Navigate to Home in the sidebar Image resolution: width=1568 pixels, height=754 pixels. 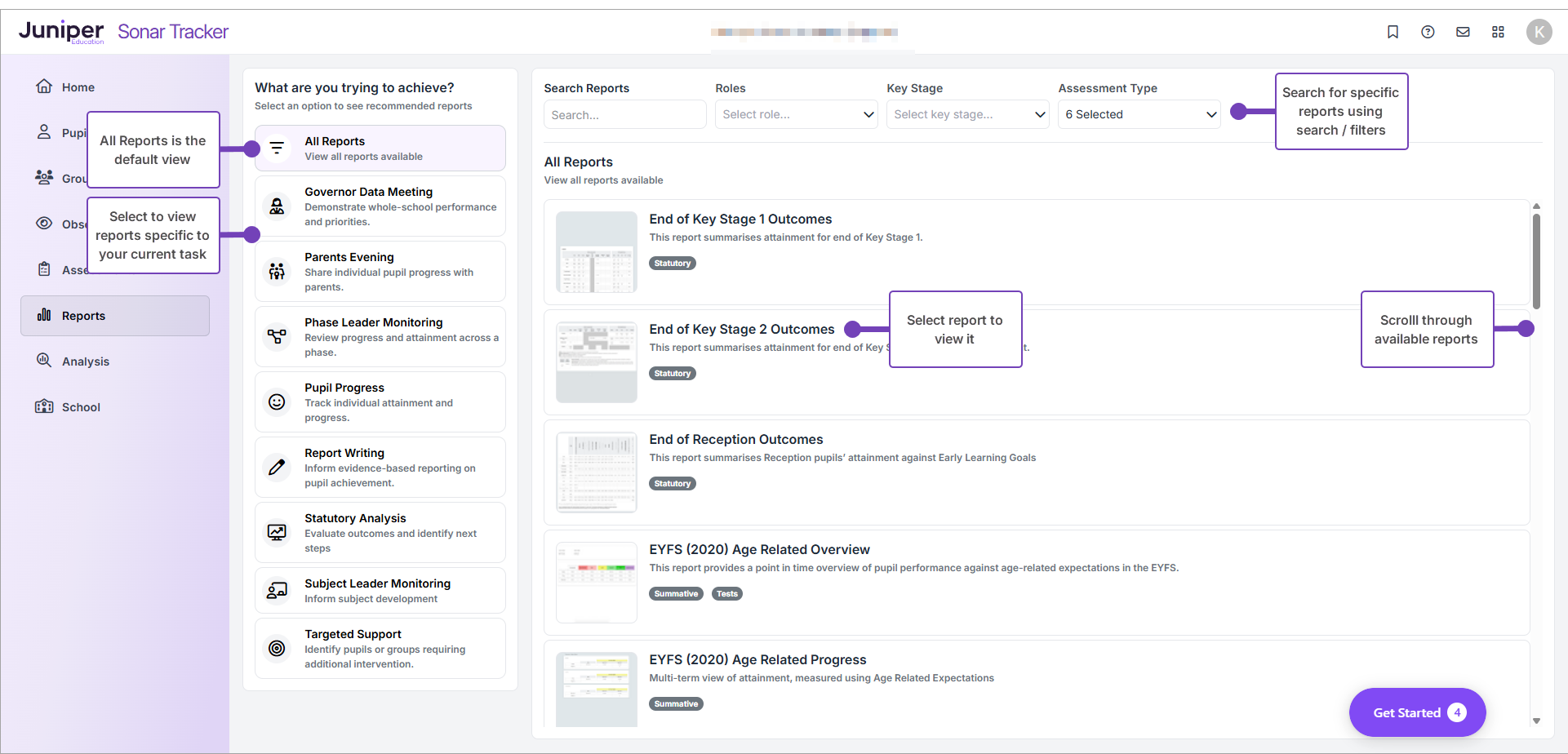tap(78, 87)
